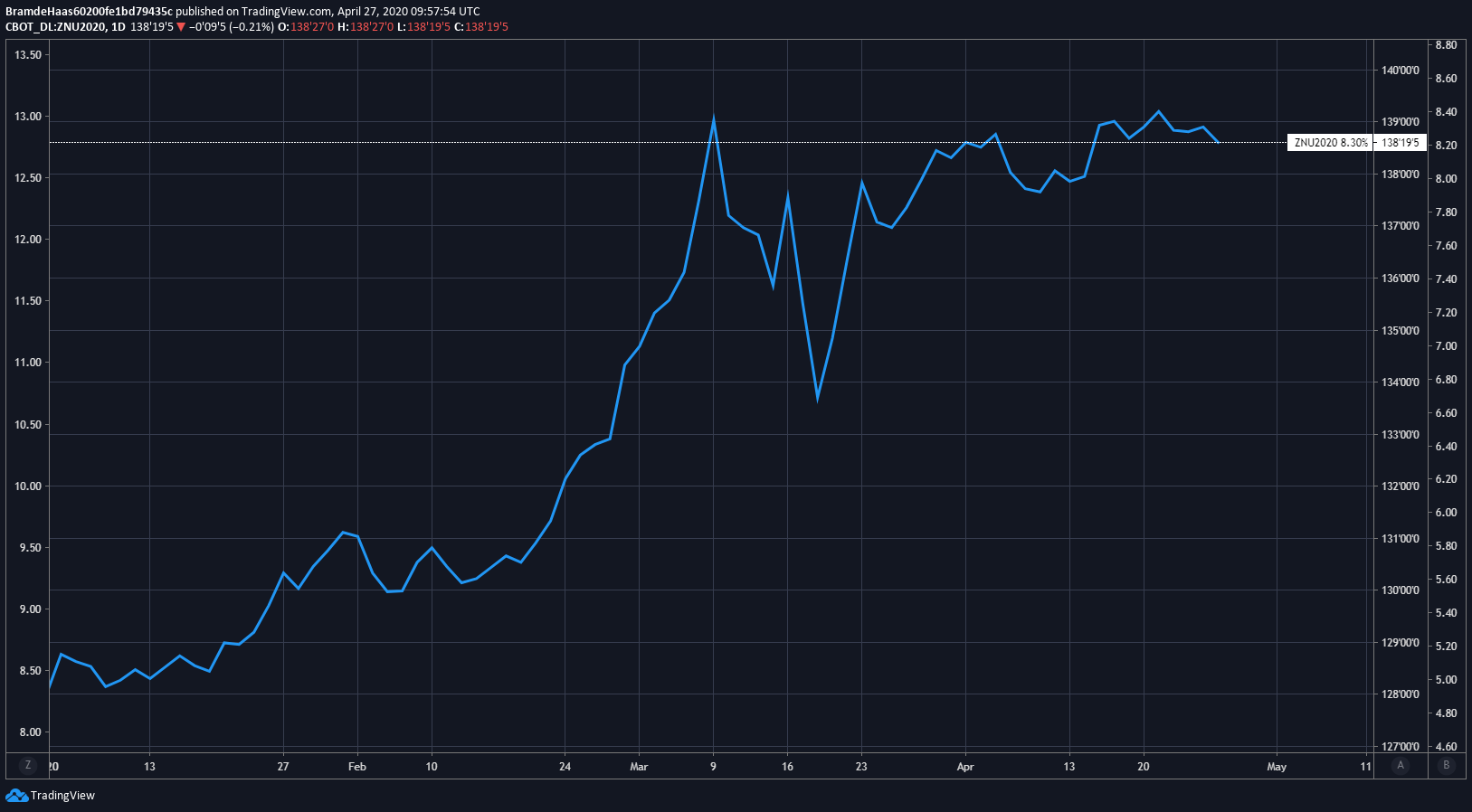Click the 133'00'0 price axis label
The width and height of the screenshot is (1472, 812).
click(x=1401, y=435)
